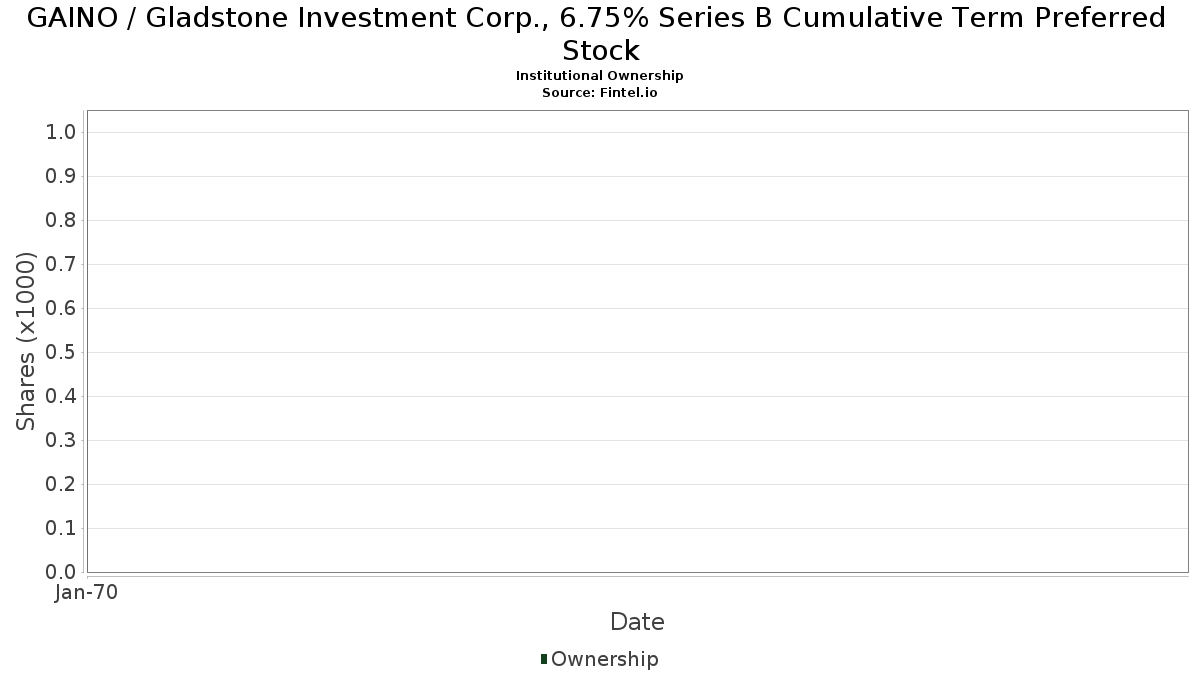Click the 0.3 y-axis tick label
Image resolution: width=1200 pixels, height=675 pixels.
tap(61, 441)
